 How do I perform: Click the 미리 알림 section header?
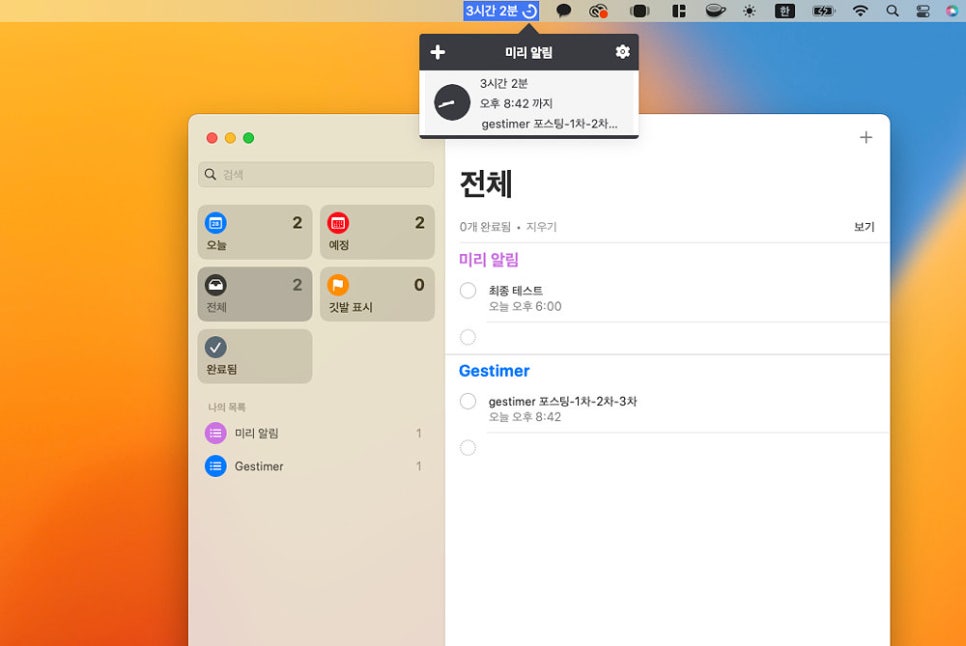click(489, 260)
